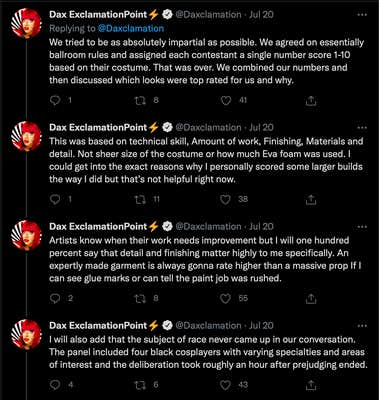Retweet the tweet with 11 retweets
The height and width of the screenshot is (400, 379).
coord(140,199)
